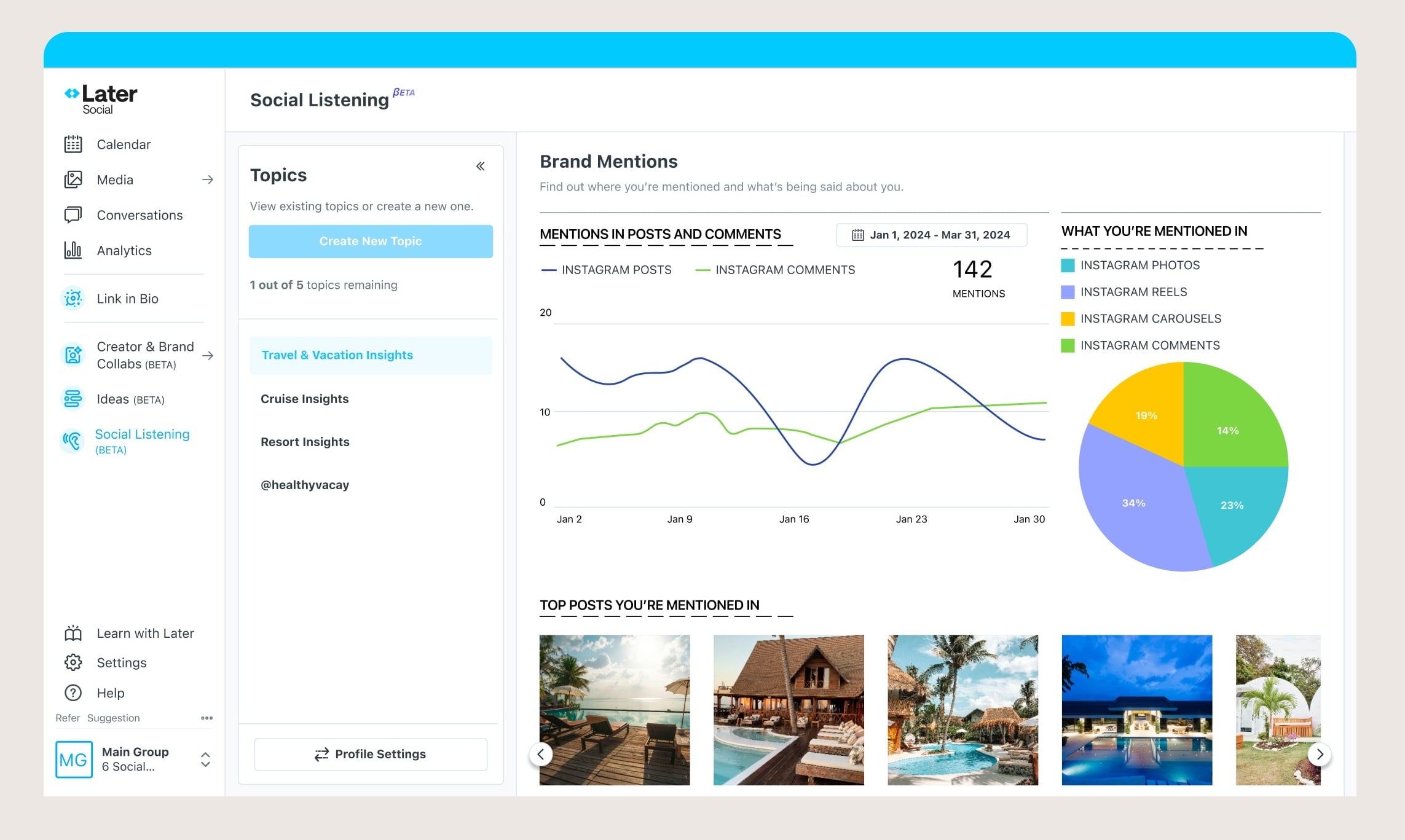Image resolution: width=1405 pixels, height=840 pixels.
Task: Expand Creator & Brand Collabs arrow
Action: 208,355
